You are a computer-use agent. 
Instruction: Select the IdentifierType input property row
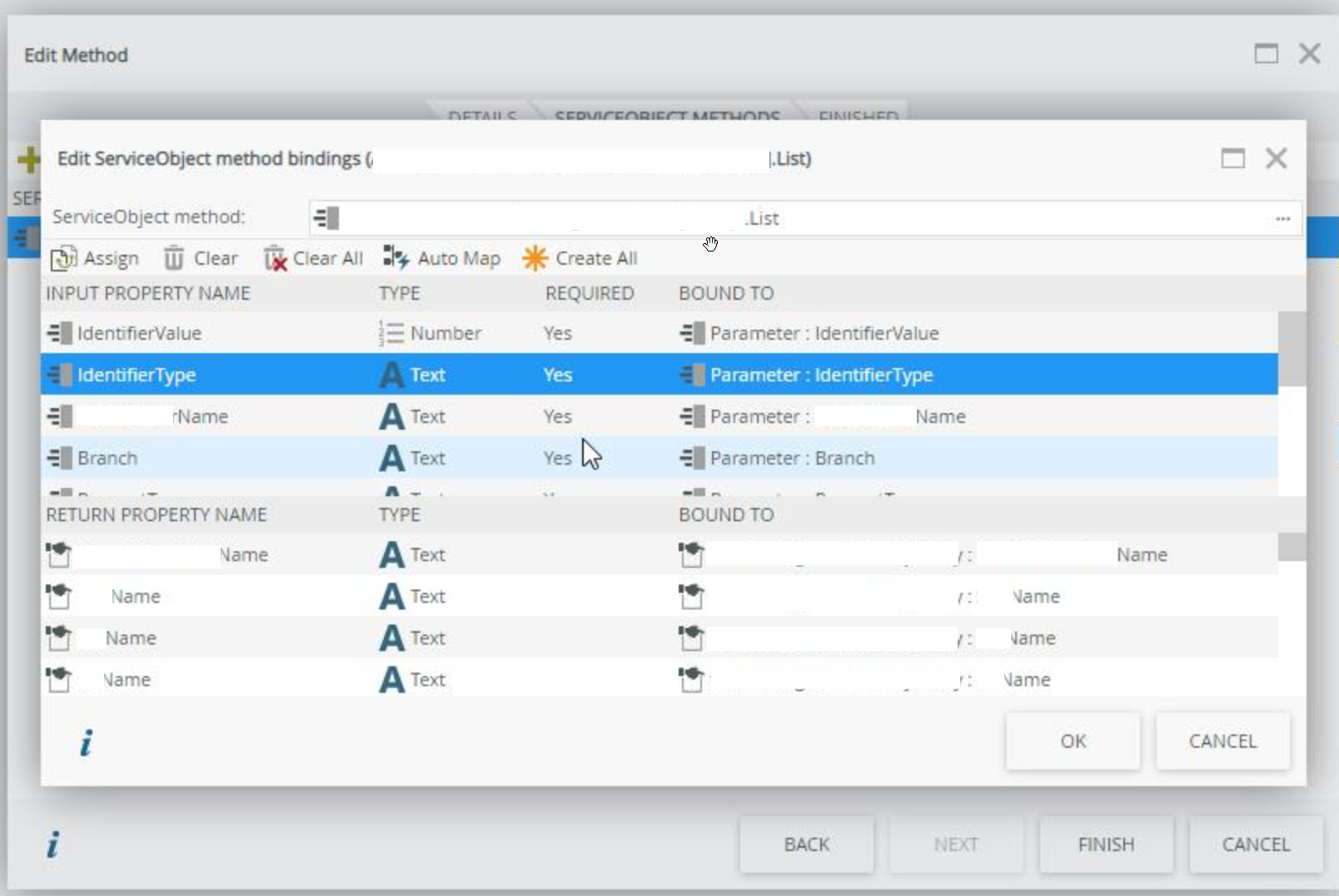[x=660, y=375]
